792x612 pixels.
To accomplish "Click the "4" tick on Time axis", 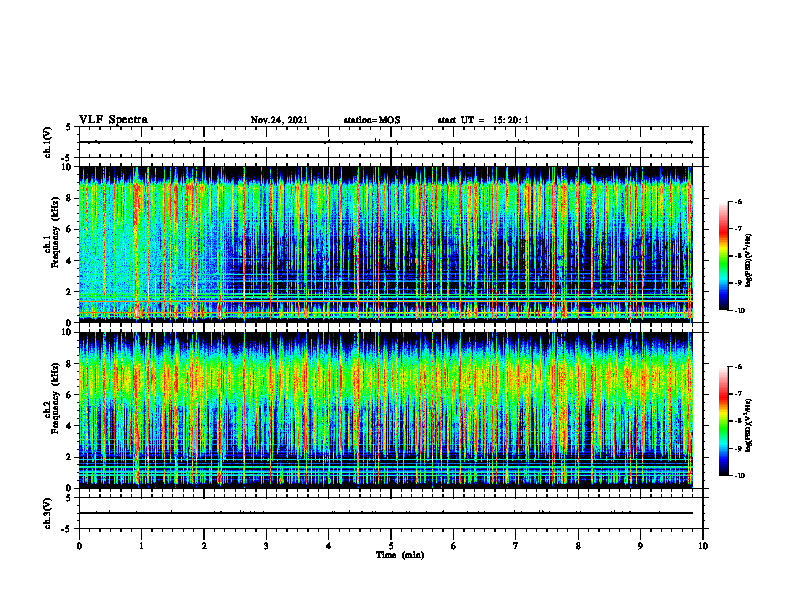I will click(329, 546).
